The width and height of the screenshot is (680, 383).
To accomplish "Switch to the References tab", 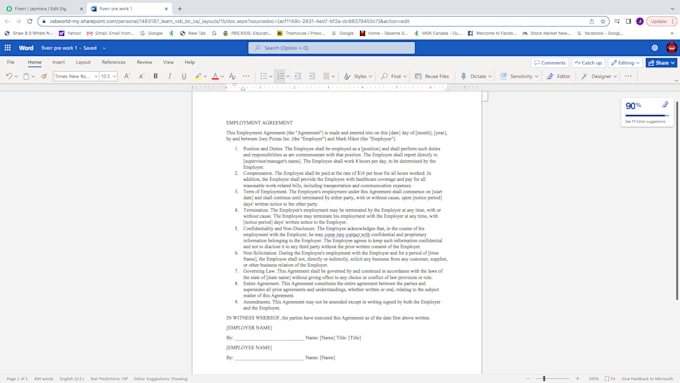I will (x=114, y=62).
